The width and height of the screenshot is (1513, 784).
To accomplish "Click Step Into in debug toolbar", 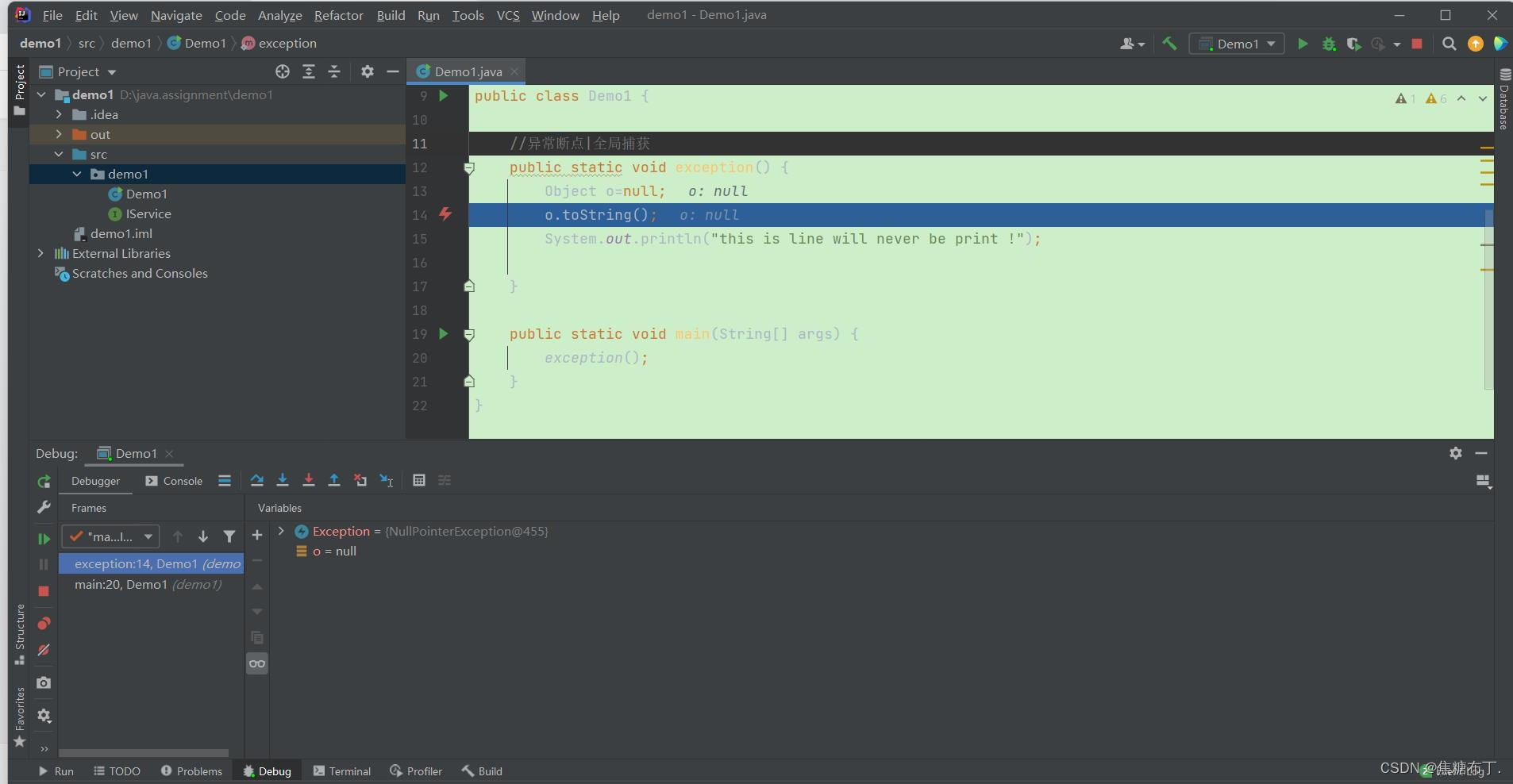I will tap(283, 480).
